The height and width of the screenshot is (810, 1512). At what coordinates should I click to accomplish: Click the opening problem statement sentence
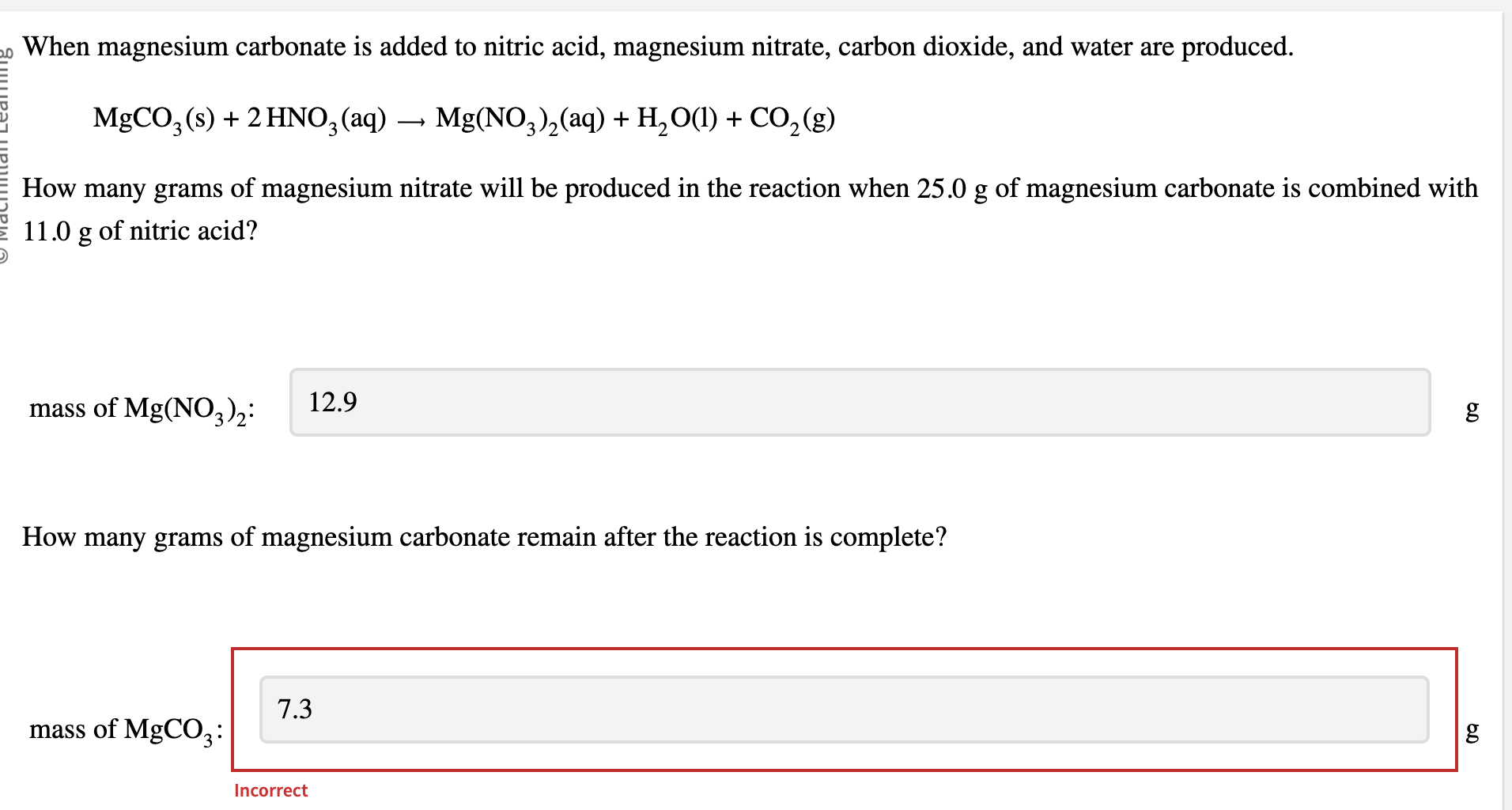point(656,46)
